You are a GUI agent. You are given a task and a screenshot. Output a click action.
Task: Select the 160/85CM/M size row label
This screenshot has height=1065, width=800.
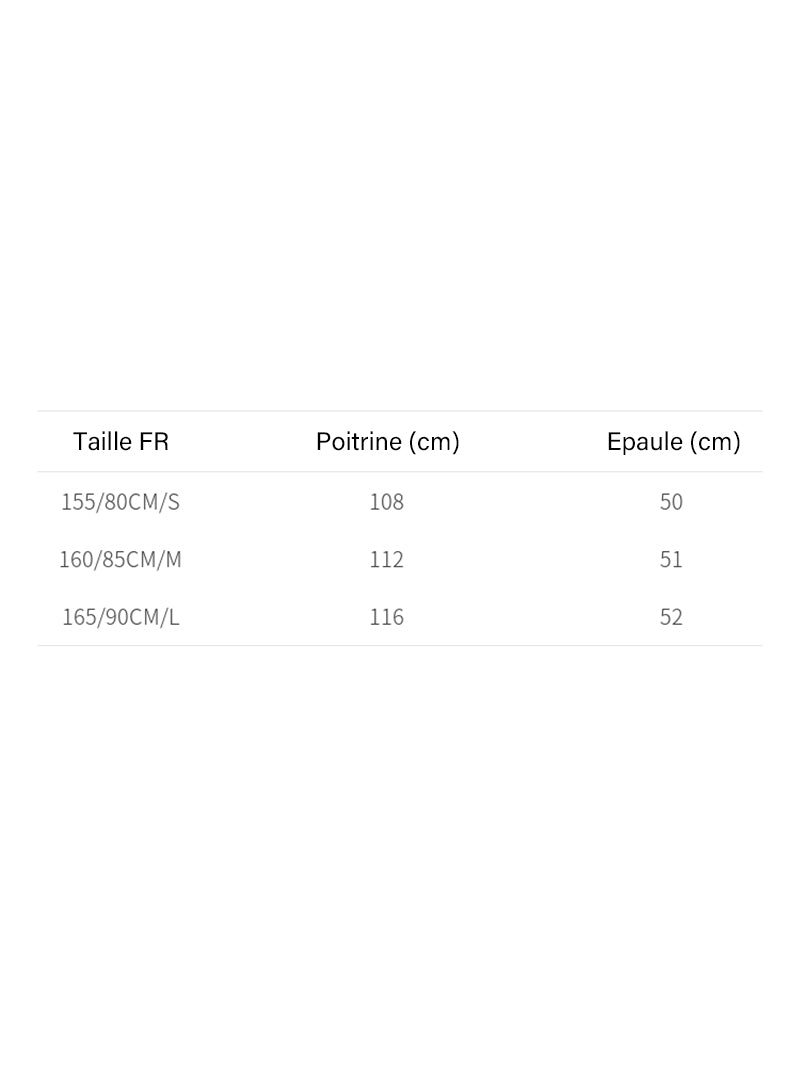coord(120,560)
